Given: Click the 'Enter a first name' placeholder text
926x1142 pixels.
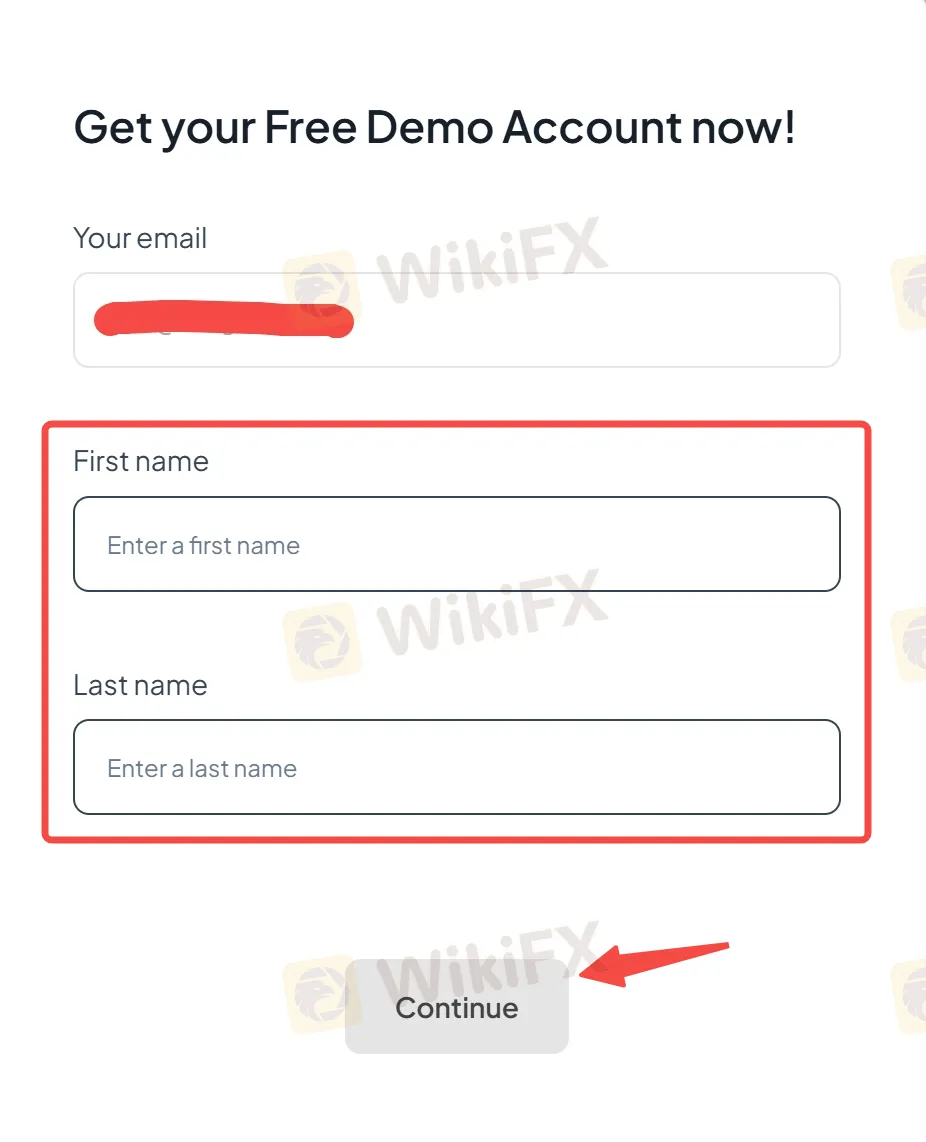Looking at the screenshot, I should point(203,546).
